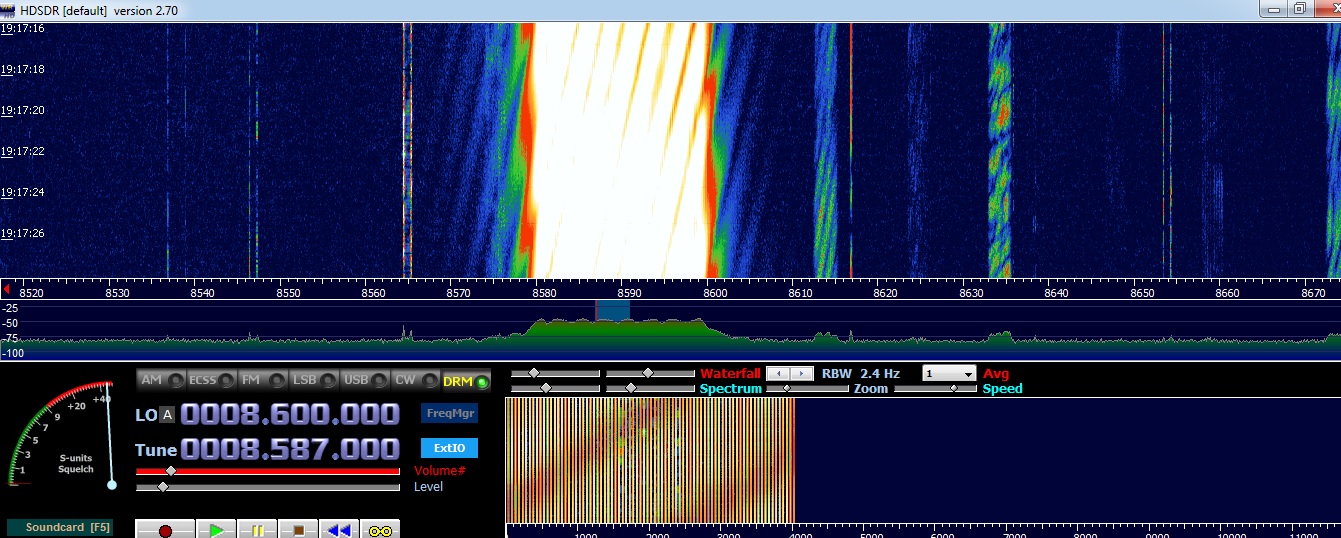Toggle loop playback with the yellow loop icon
Image resolution: width=1341 pixels, height=538 pixels.
[380, 530]
